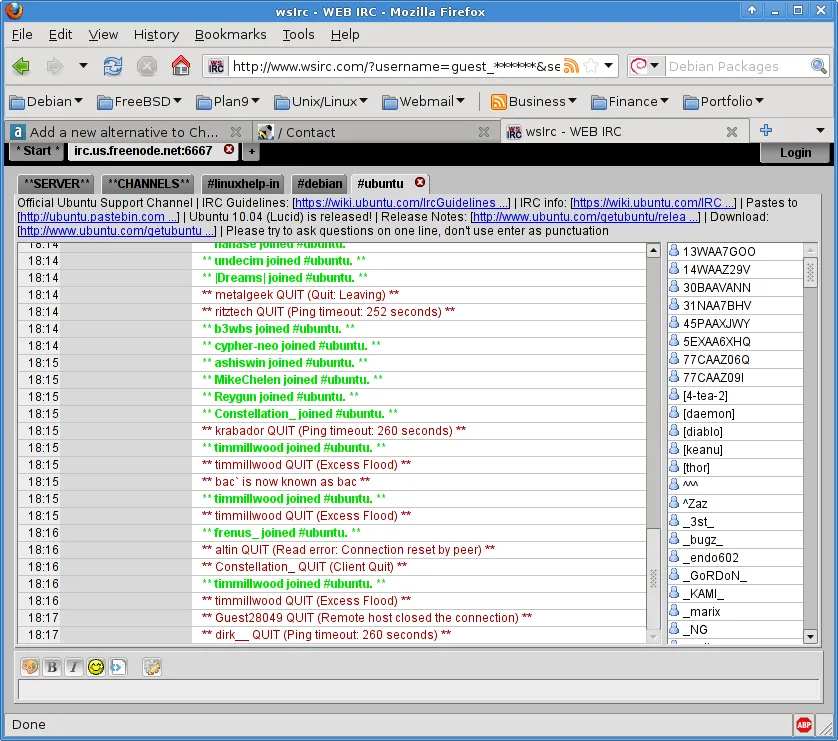The height and width of the screenshot is (741, 838).
Task: Click the Login button
Action: click(x=795, y=152)
